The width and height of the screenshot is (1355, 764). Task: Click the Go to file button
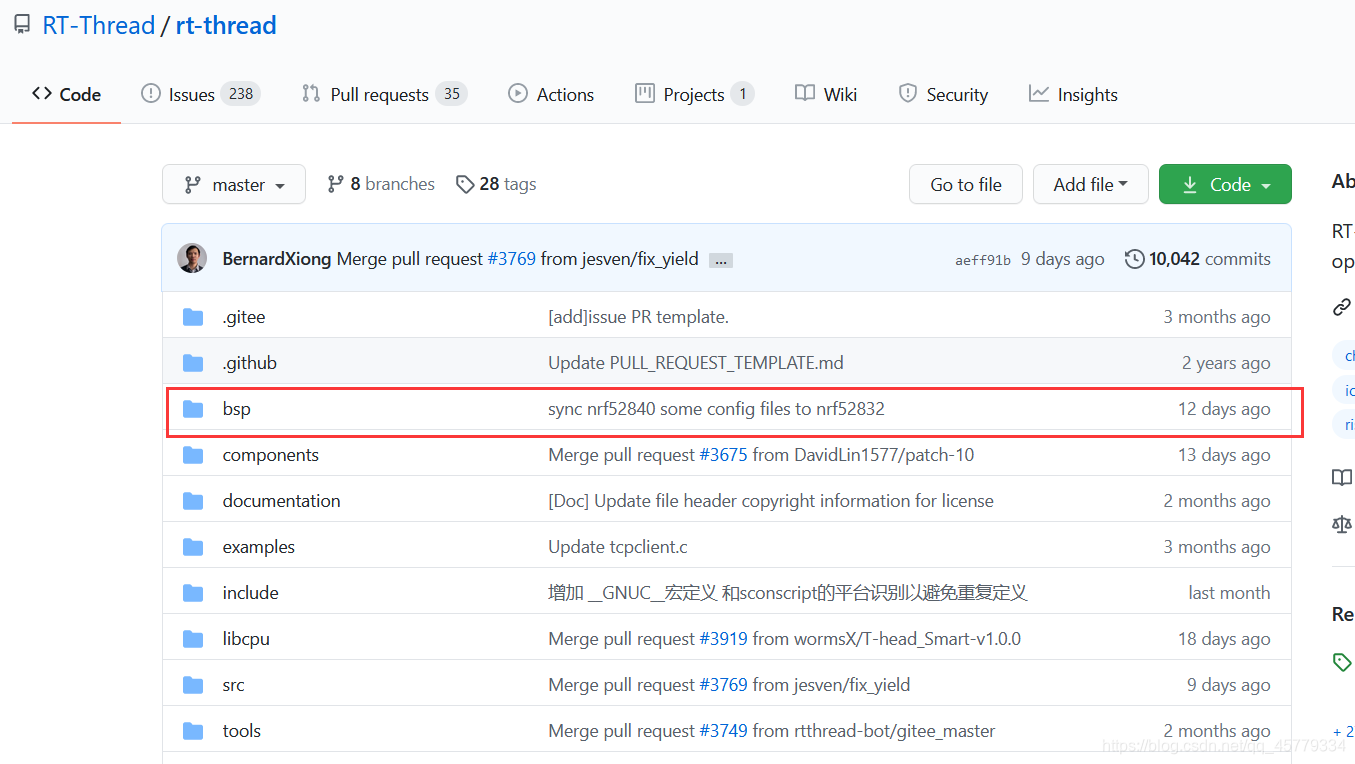(966, 184)
